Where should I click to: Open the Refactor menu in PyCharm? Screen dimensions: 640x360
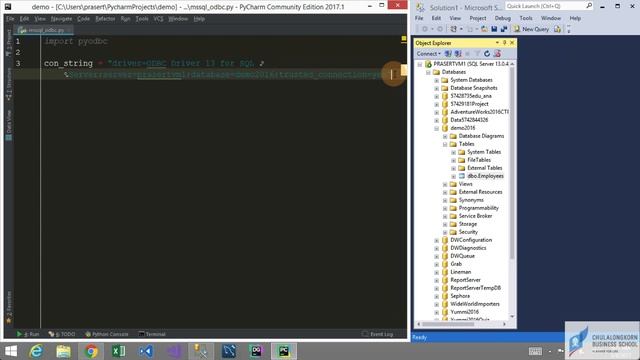point(105,19)
